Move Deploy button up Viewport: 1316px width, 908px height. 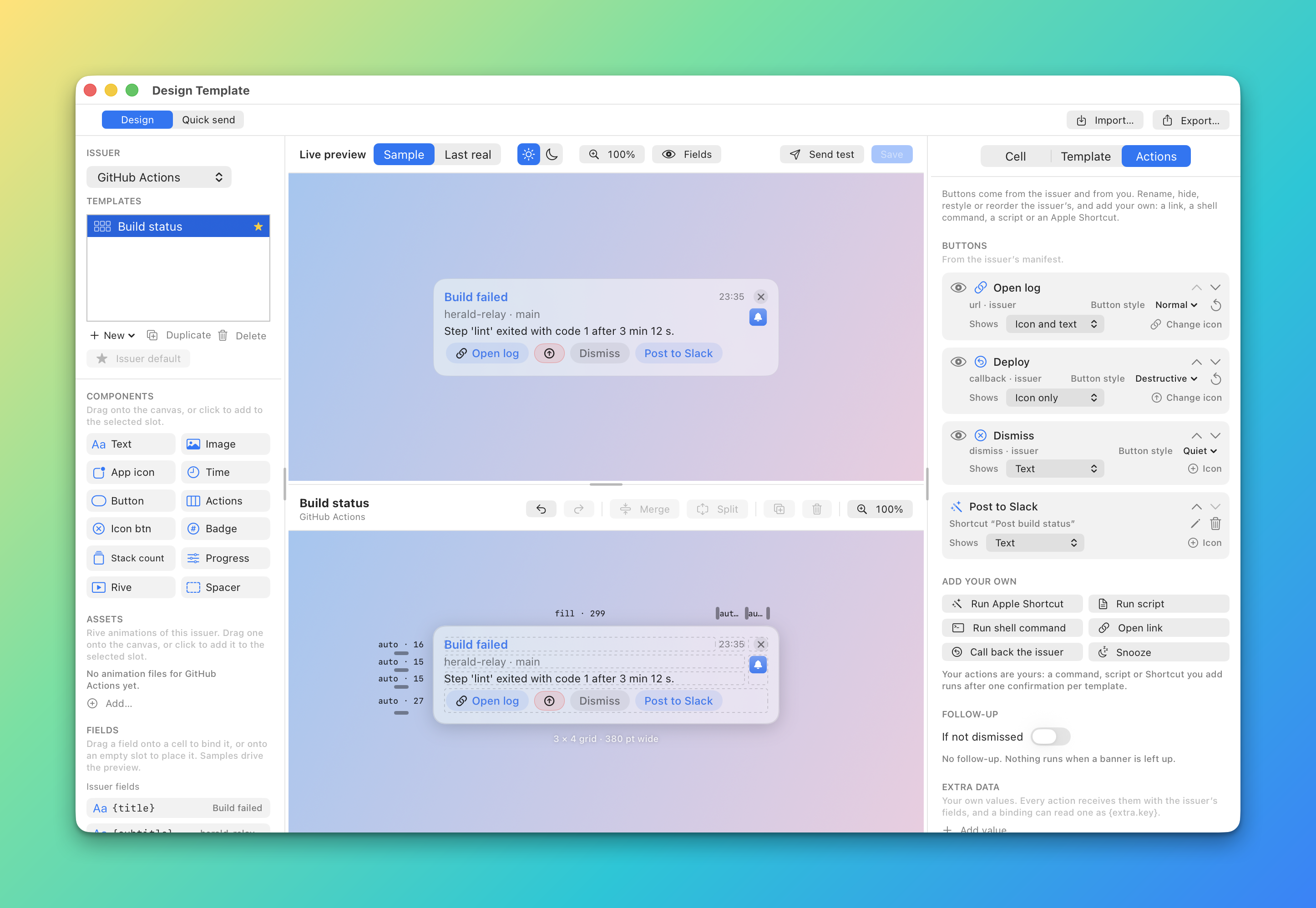(1196, 362)
